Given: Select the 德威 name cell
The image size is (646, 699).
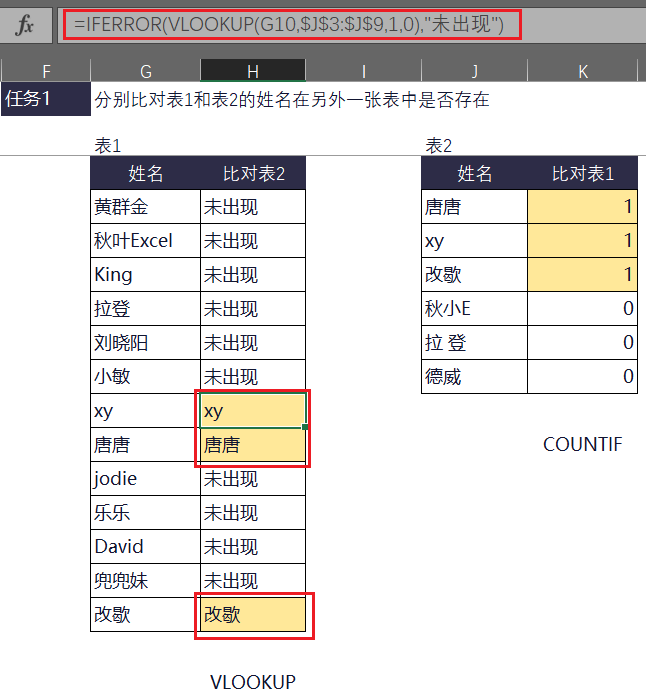Looking at the screenshot, I should [474, 376].
